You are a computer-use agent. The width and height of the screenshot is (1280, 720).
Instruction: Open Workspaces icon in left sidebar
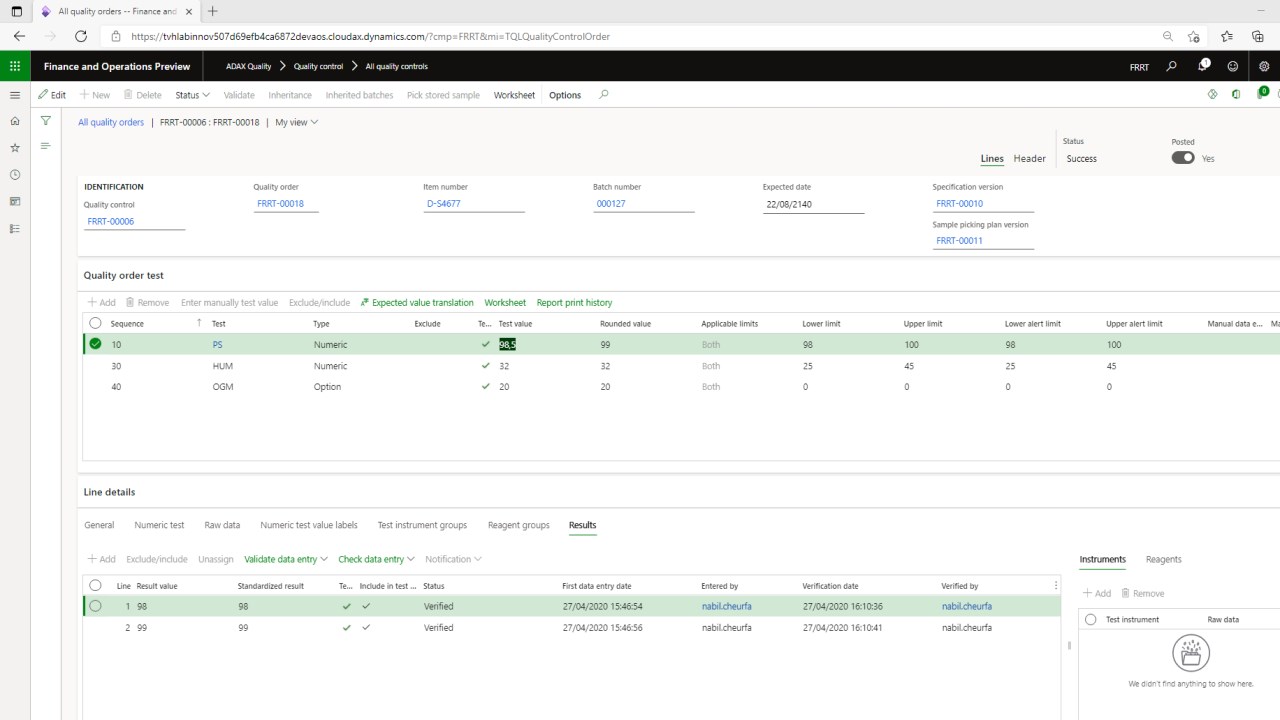pos(15,202)
